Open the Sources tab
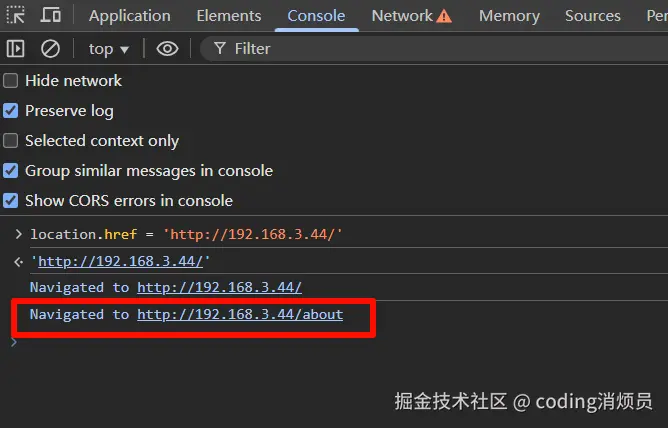The image size is (668, 428). click(x=592, y=16)
